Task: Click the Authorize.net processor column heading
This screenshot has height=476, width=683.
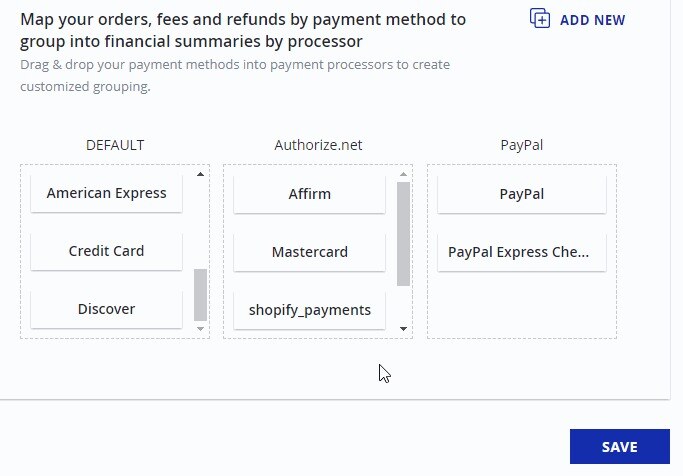Action: tap(318, 145)
